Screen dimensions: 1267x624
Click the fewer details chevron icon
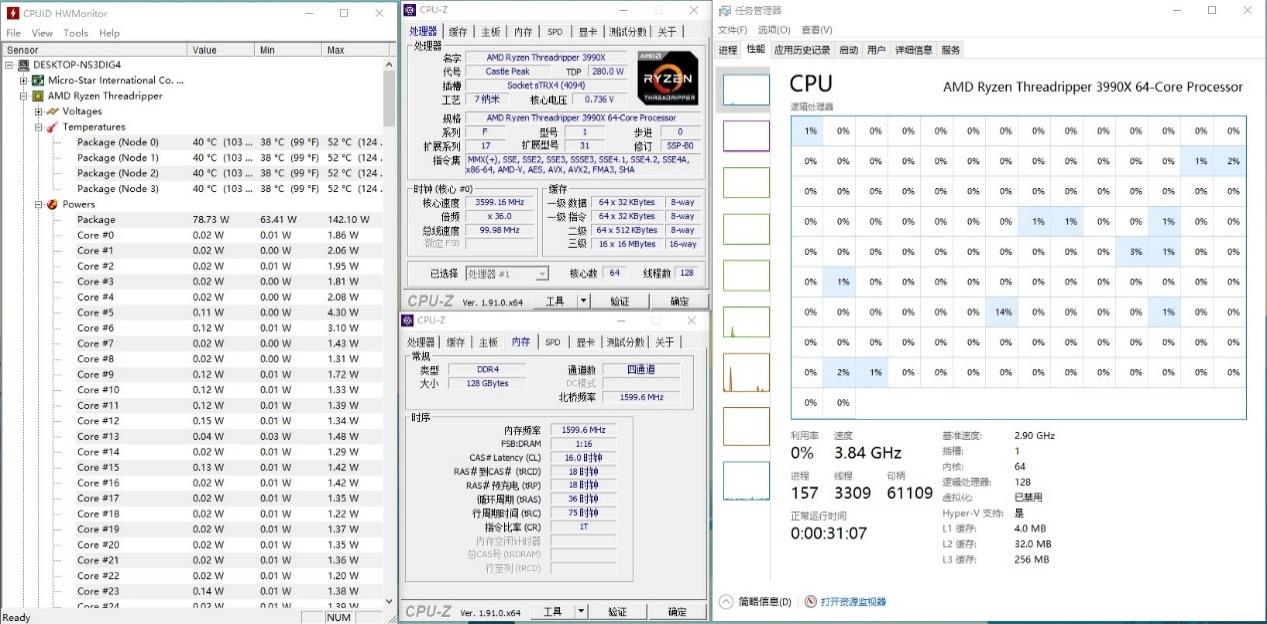(726, 602)
